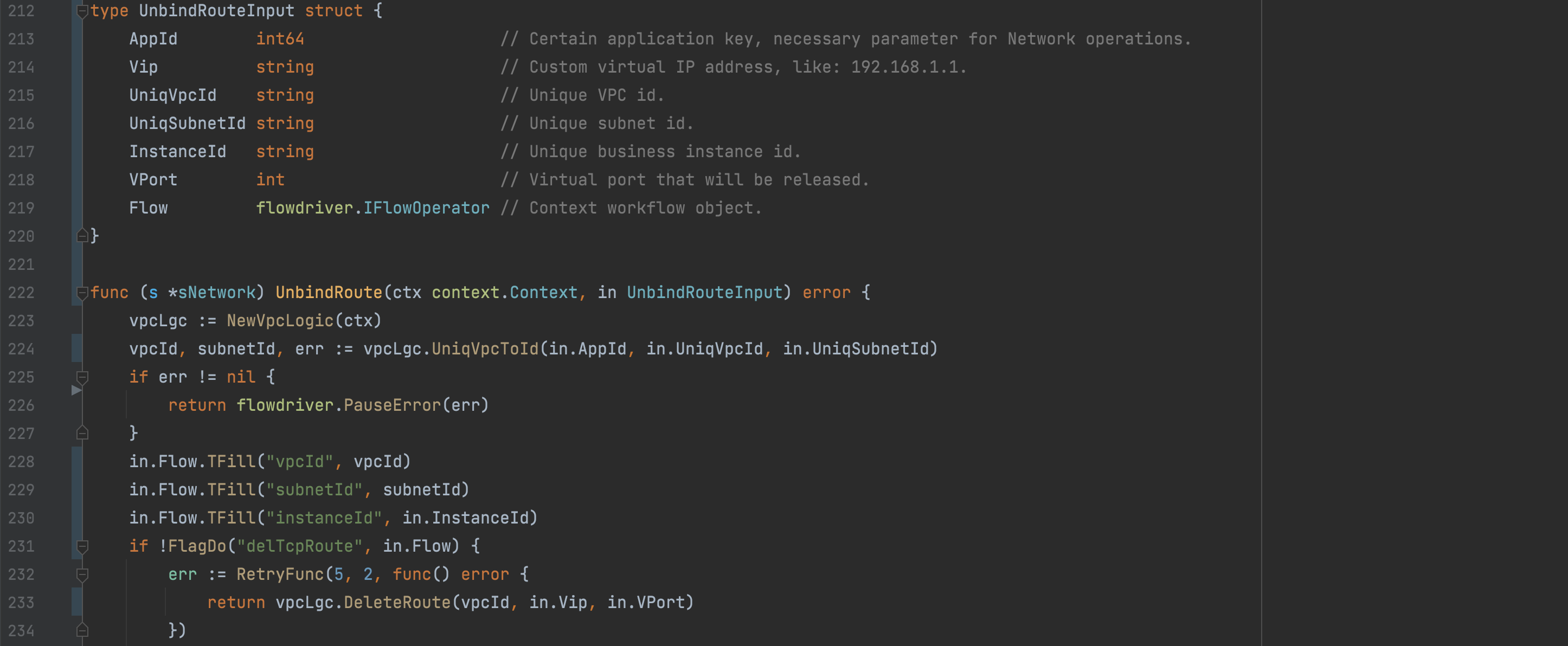Fold the 'if !FlagDo' block at line 231
The height and width of the screenshot is (646, 1568).
(x=82, y=546)
